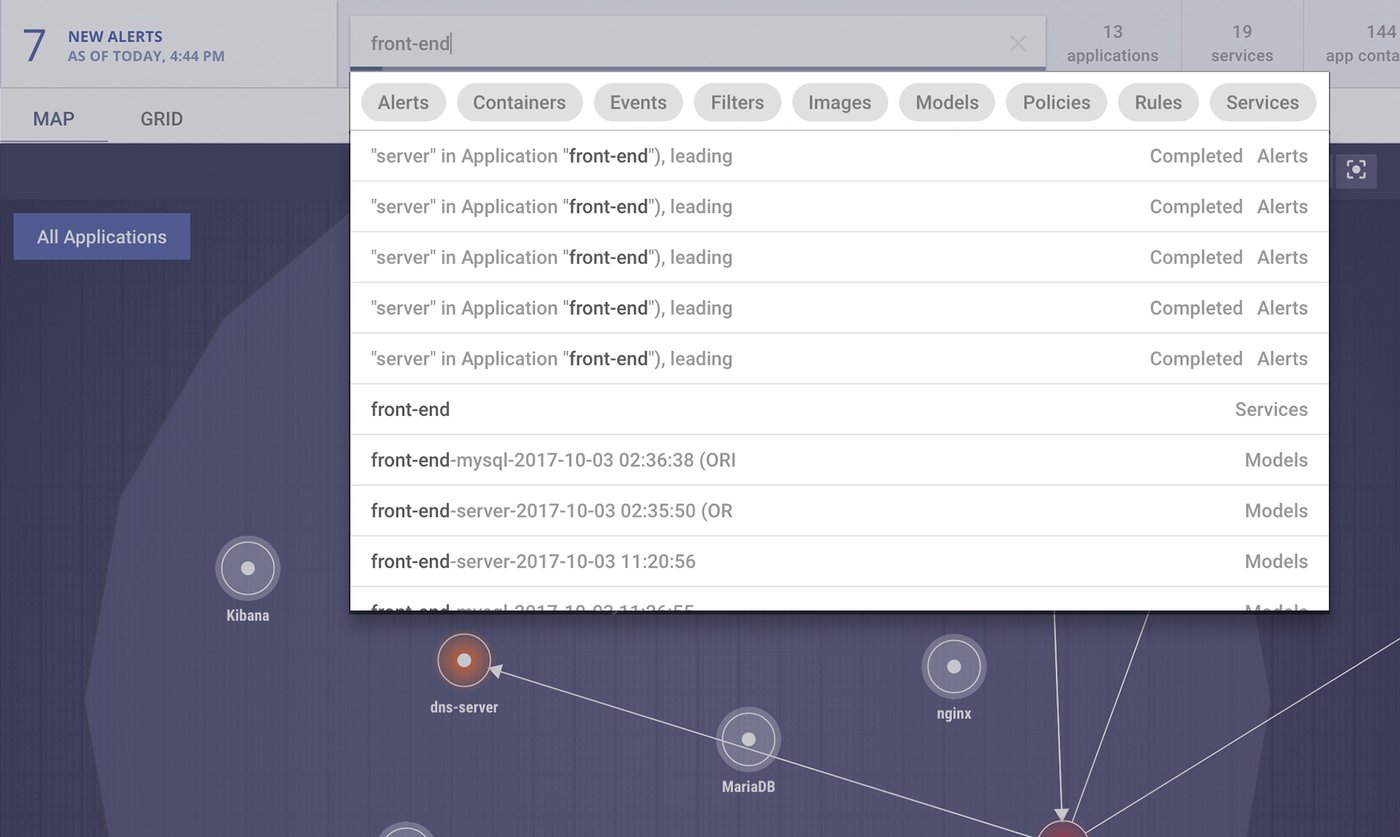Apply the Services filter chip
1400x837 pixels.
[x=1262, y=102]
